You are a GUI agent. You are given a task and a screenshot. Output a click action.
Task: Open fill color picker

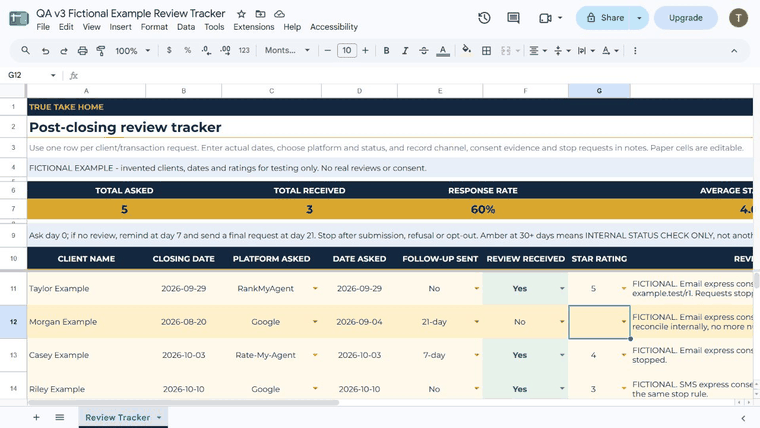(x=466, y=50)
